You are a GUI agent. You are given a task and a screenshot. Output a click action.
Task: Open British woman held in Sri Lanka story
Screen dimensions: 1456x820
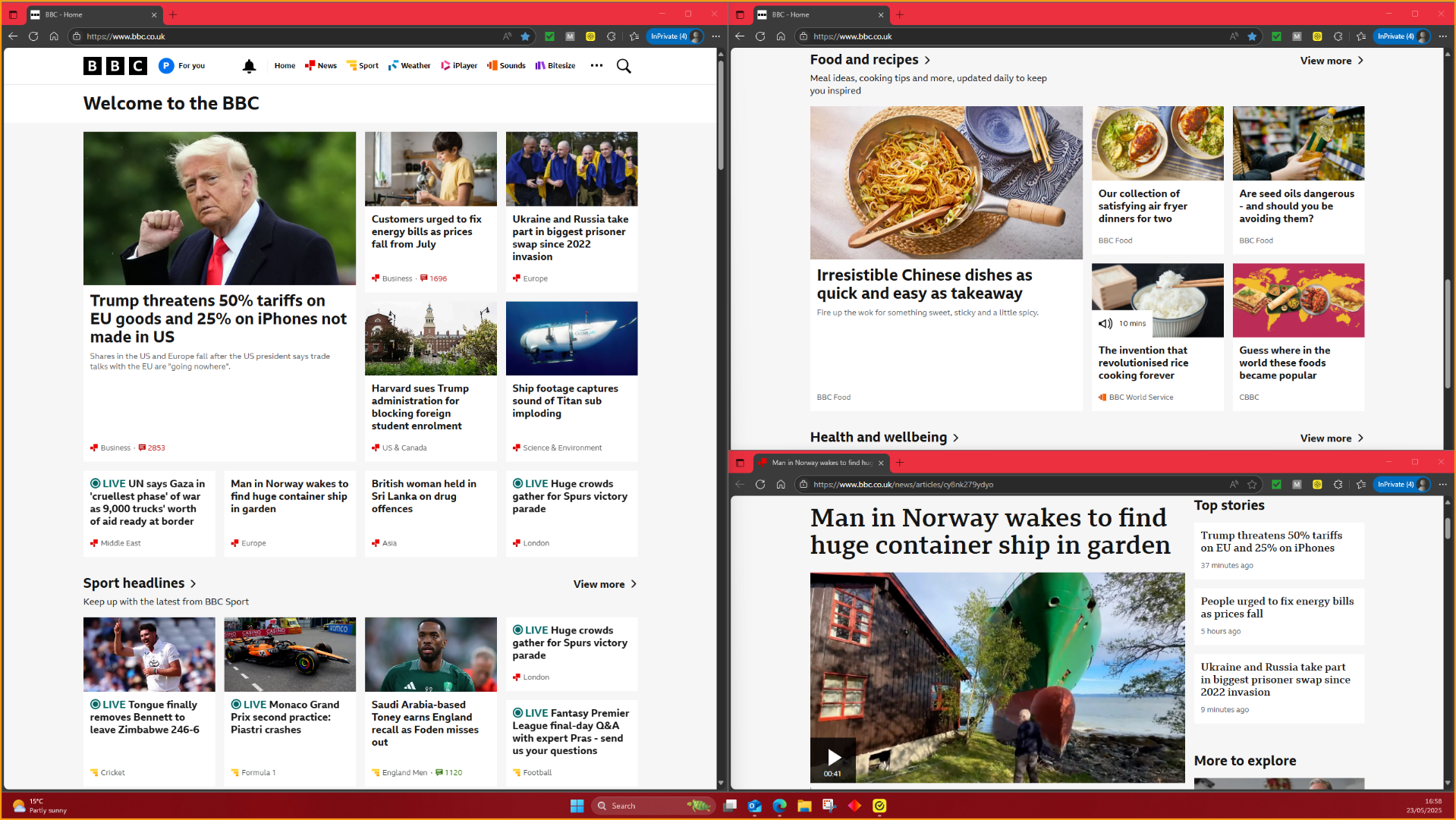[x=424, y=496]
